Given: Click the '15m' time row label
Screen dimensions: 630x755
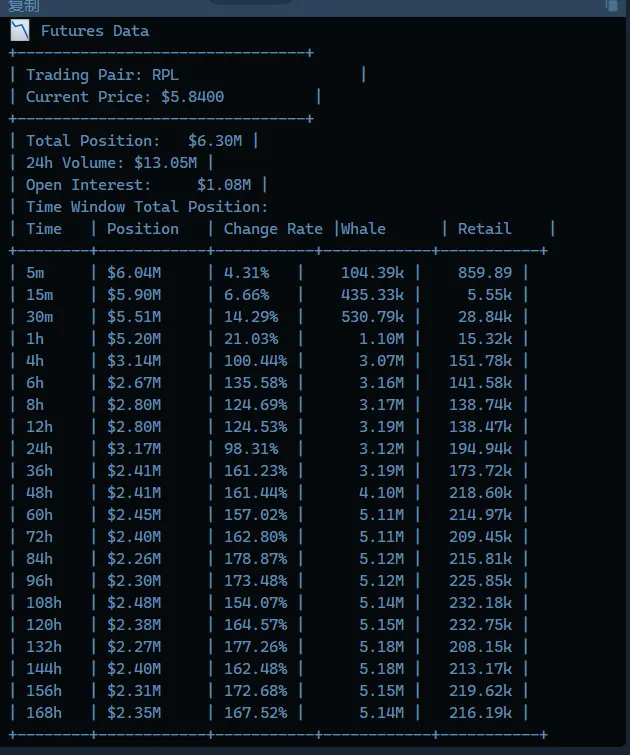Looking at the screenshot, I should (39, 295).
